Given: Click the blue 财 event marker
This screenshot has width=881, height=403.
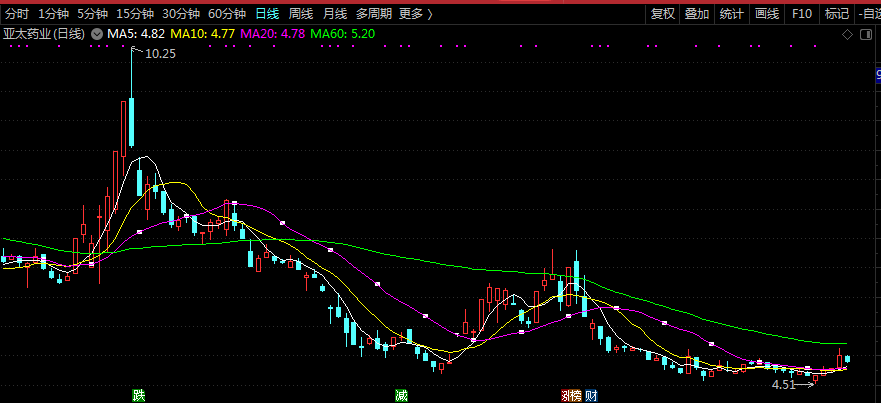Looking at the screenshot, I should [x=591, y=396].
